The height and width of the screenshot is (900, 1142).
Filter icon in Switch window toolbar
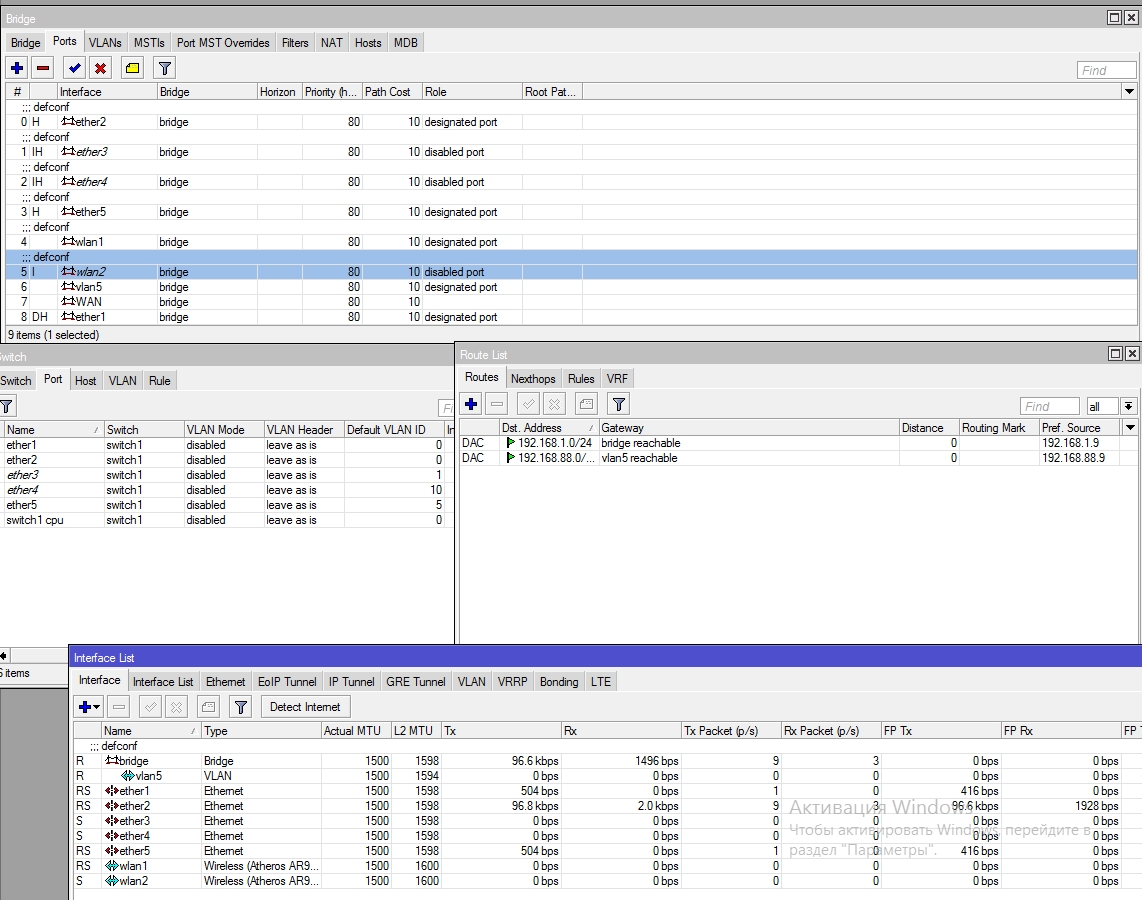7,406
